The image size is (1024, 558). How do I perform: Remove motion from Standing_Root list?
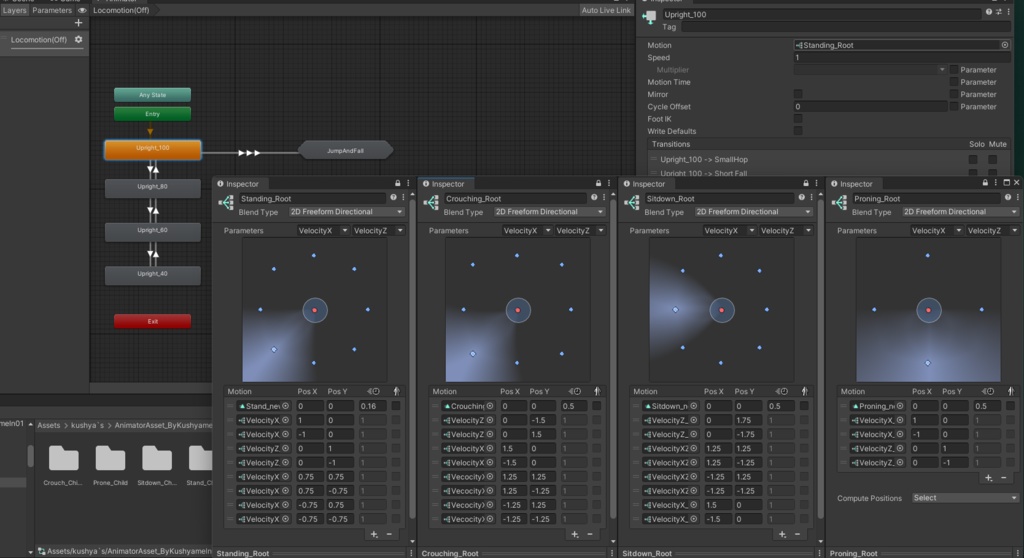pyautogui.click(x=389, y=534)
